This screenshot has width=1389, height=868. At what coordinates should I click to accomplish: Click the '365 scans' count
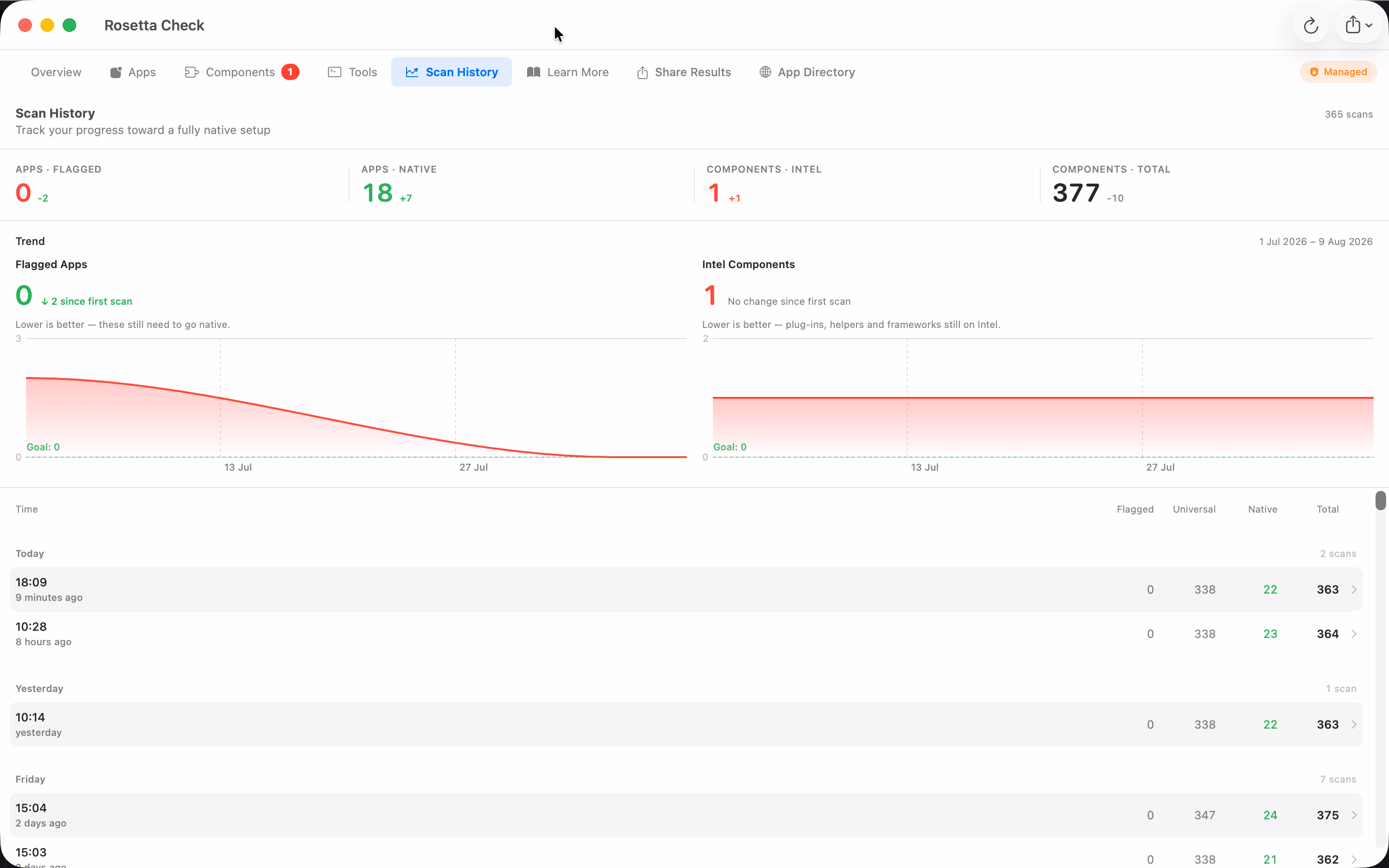(1348, 114)
